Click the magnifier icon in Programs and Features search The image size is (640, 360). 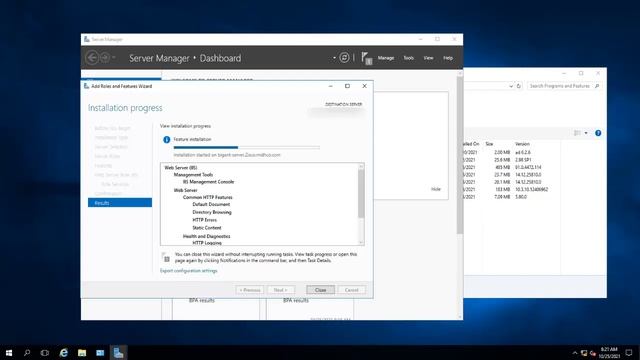[597, 86]
